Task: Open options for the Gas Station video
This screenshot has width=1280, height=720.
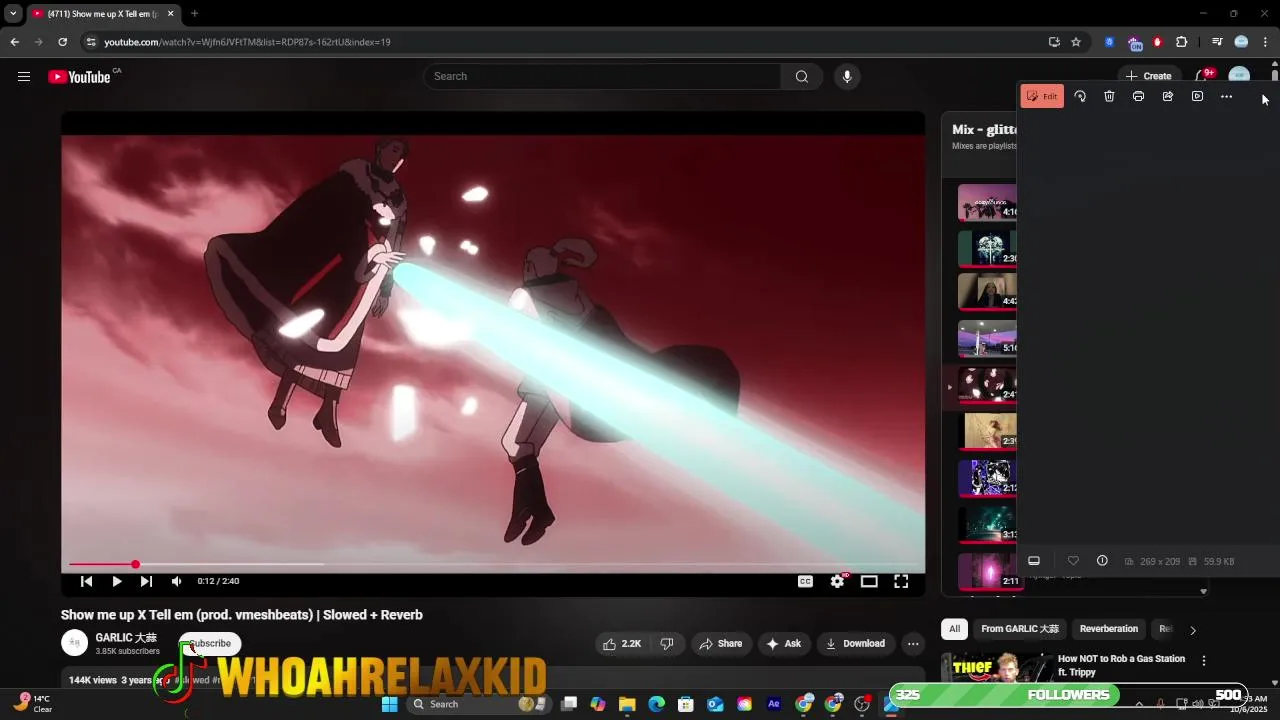Action: pyautogui.click(x=1204, y=661)
